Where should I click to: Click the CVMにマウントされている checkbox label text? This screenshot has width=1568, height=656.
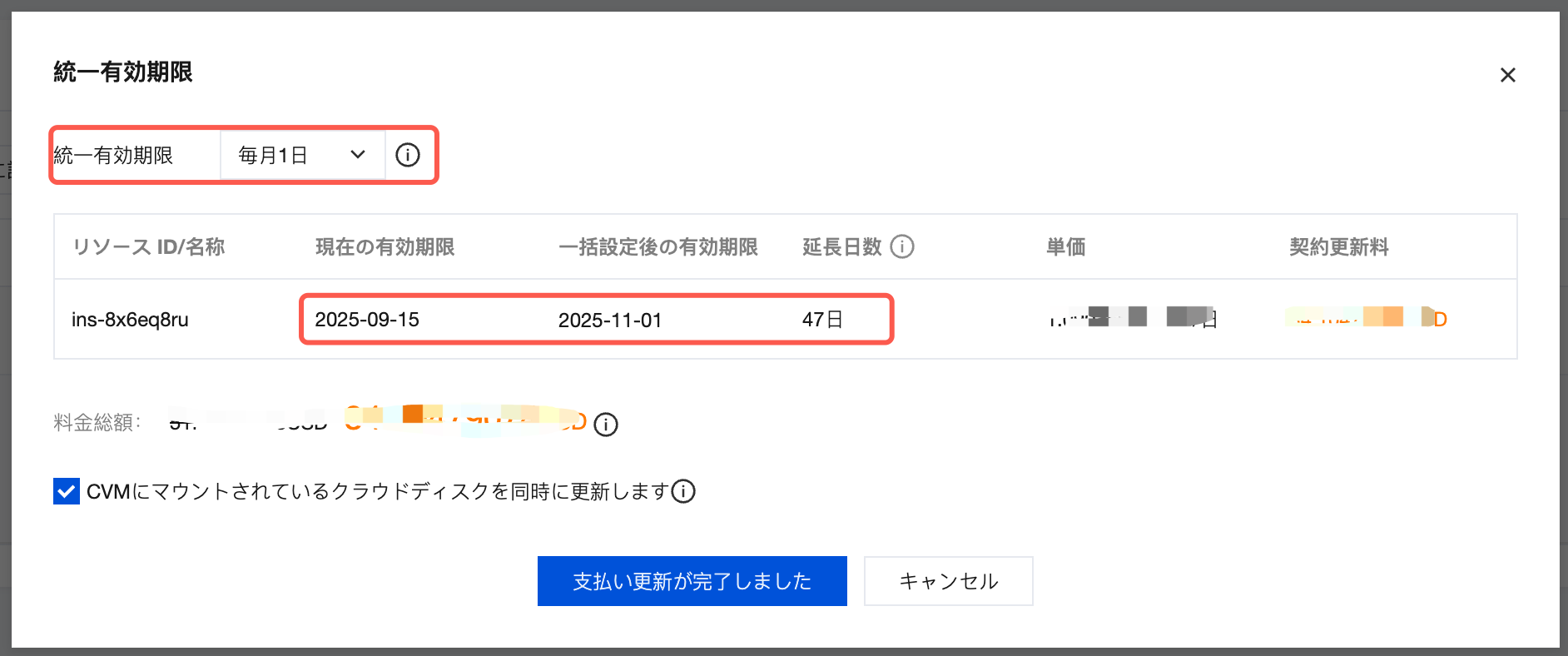click(377, 491)
